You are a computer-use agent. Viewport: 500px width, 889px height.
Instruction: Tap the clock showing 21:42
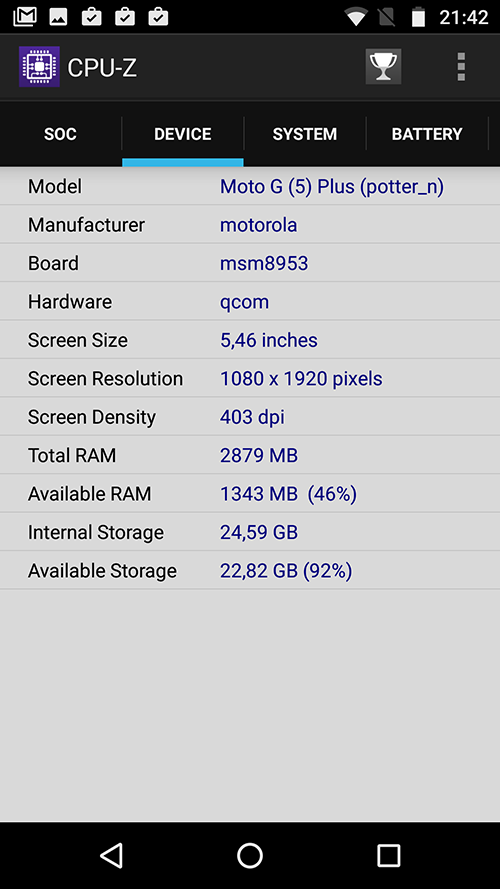click(464, 17)
